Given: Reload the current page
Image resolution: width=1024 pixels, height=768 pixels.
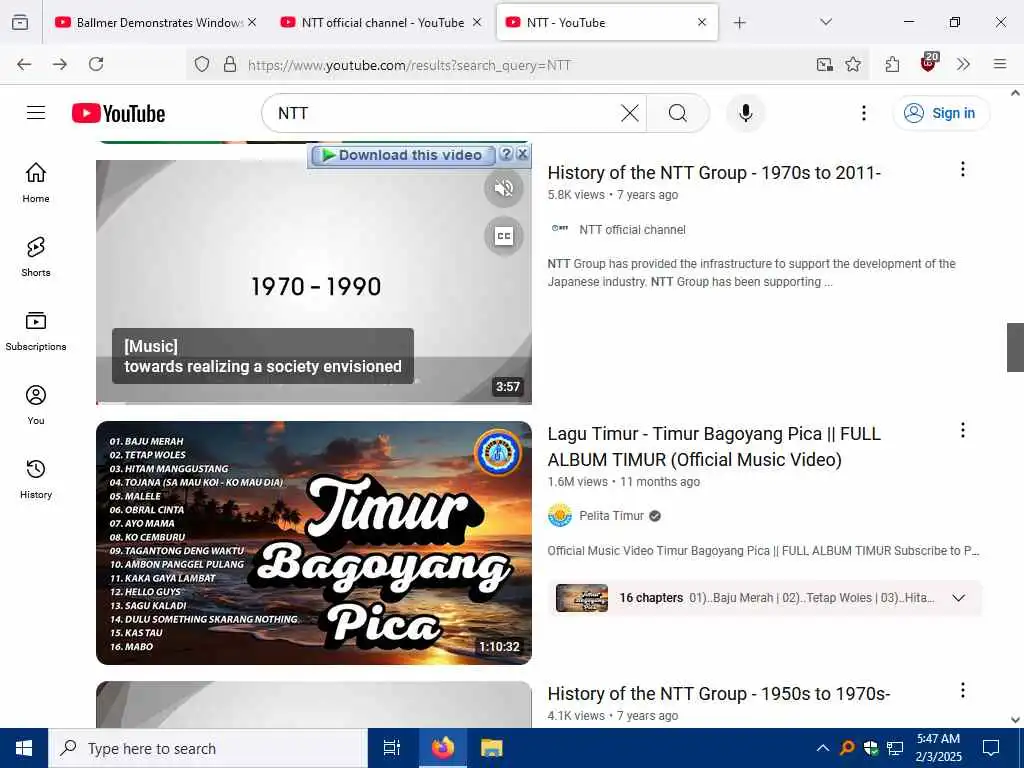Looking at the screenshot, I should (x=96, y=64).
